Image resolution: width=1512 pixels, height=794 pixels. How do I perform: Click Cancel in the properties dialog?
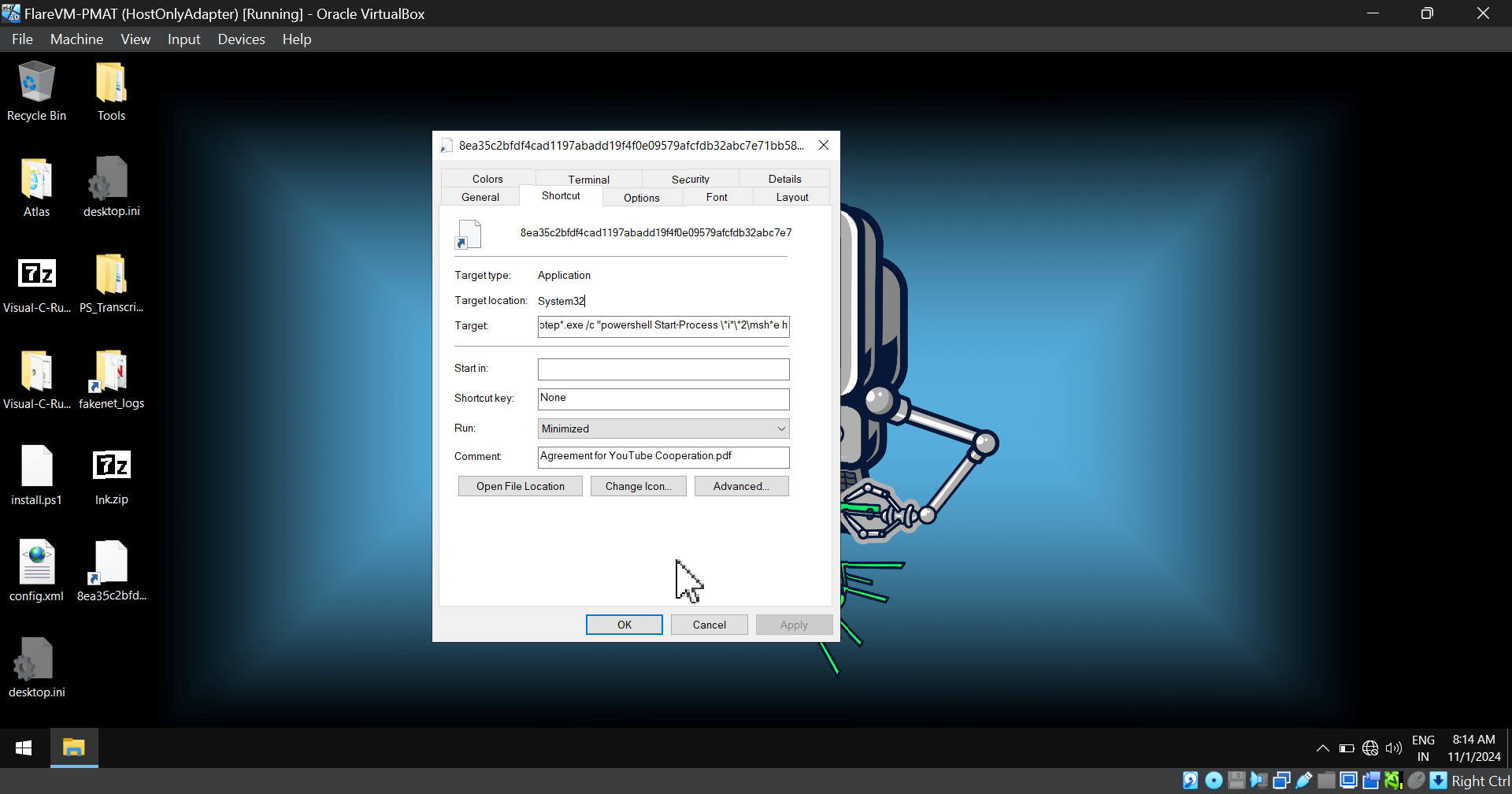tap(710, 625)
